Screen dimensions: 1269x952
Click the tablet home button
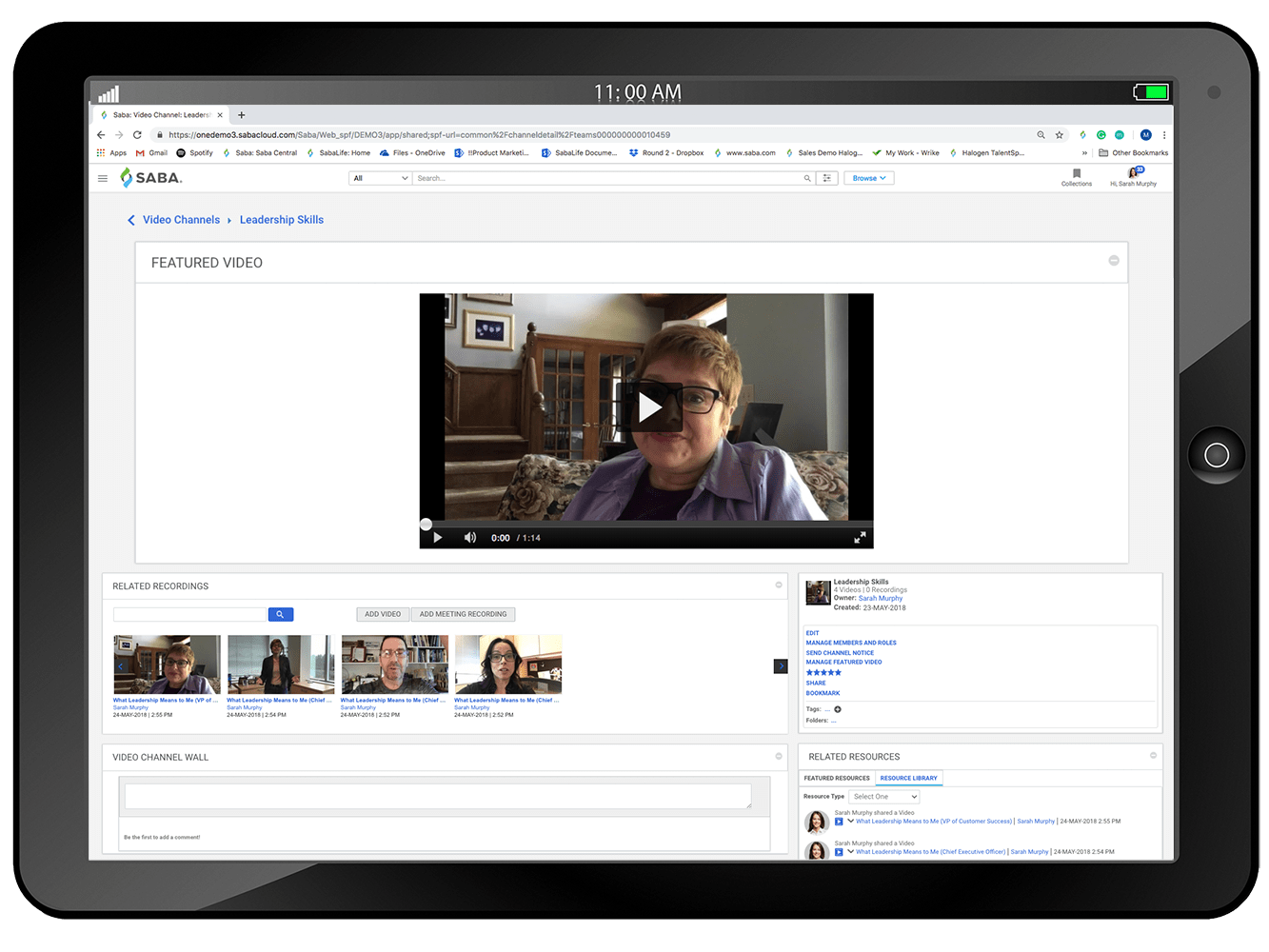1217,455
